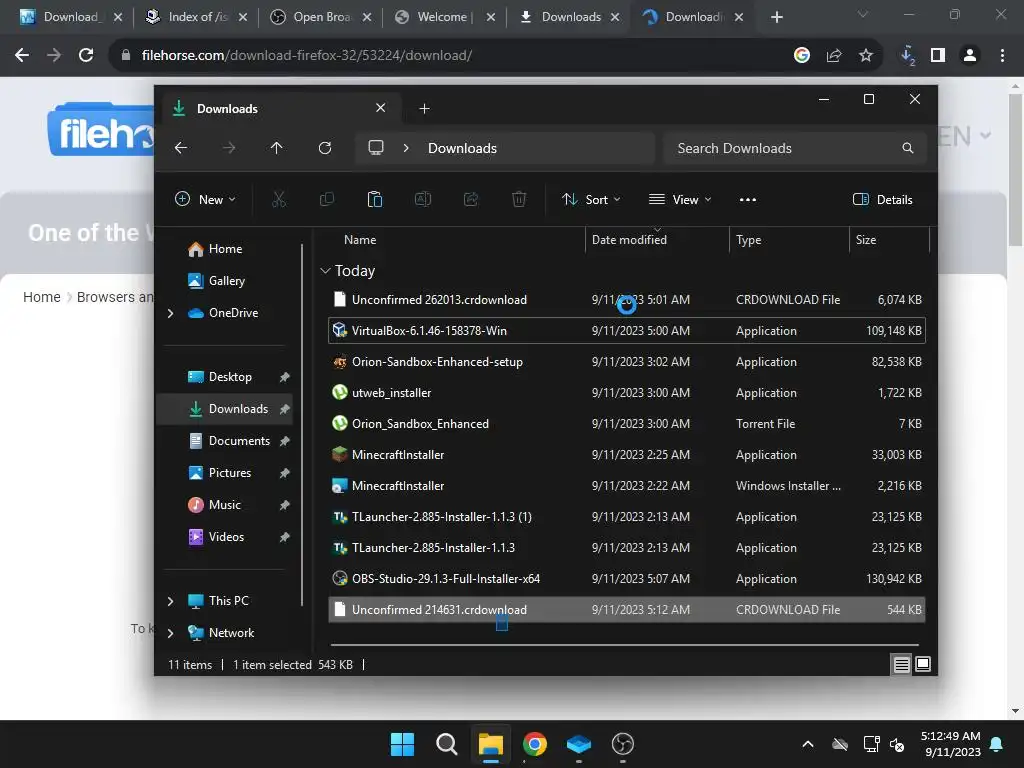Open the New dropdown
The width and height of the screenshot is (1024, 768).
(x=206, y=199)
